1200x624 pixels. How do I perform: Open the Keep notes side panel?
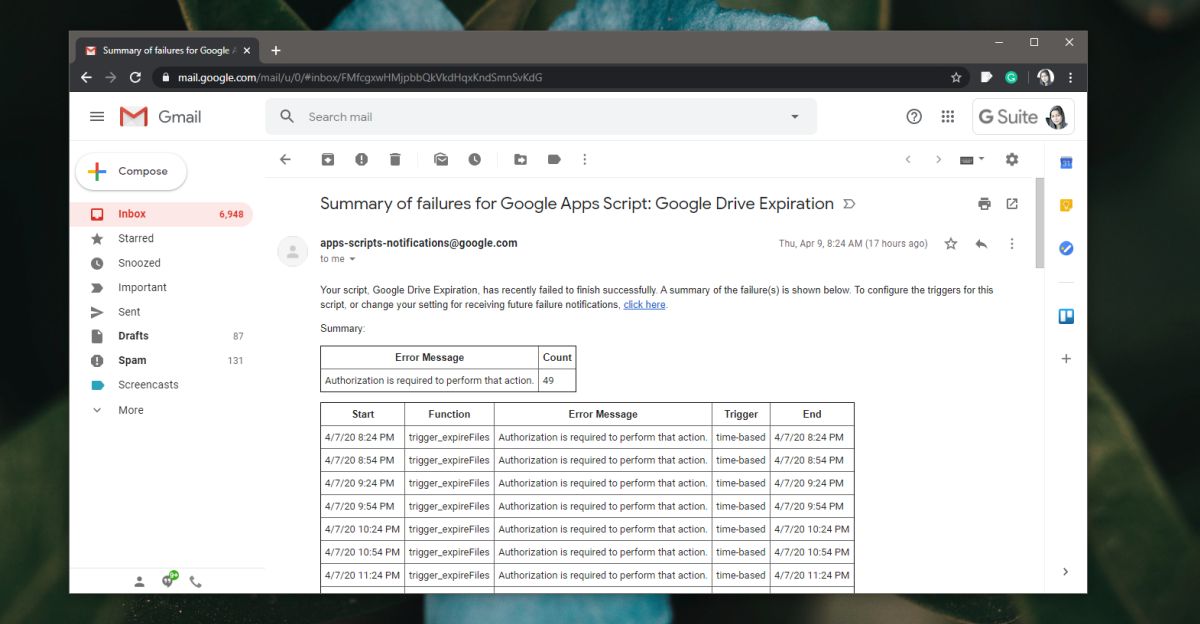coord(1066,205)
